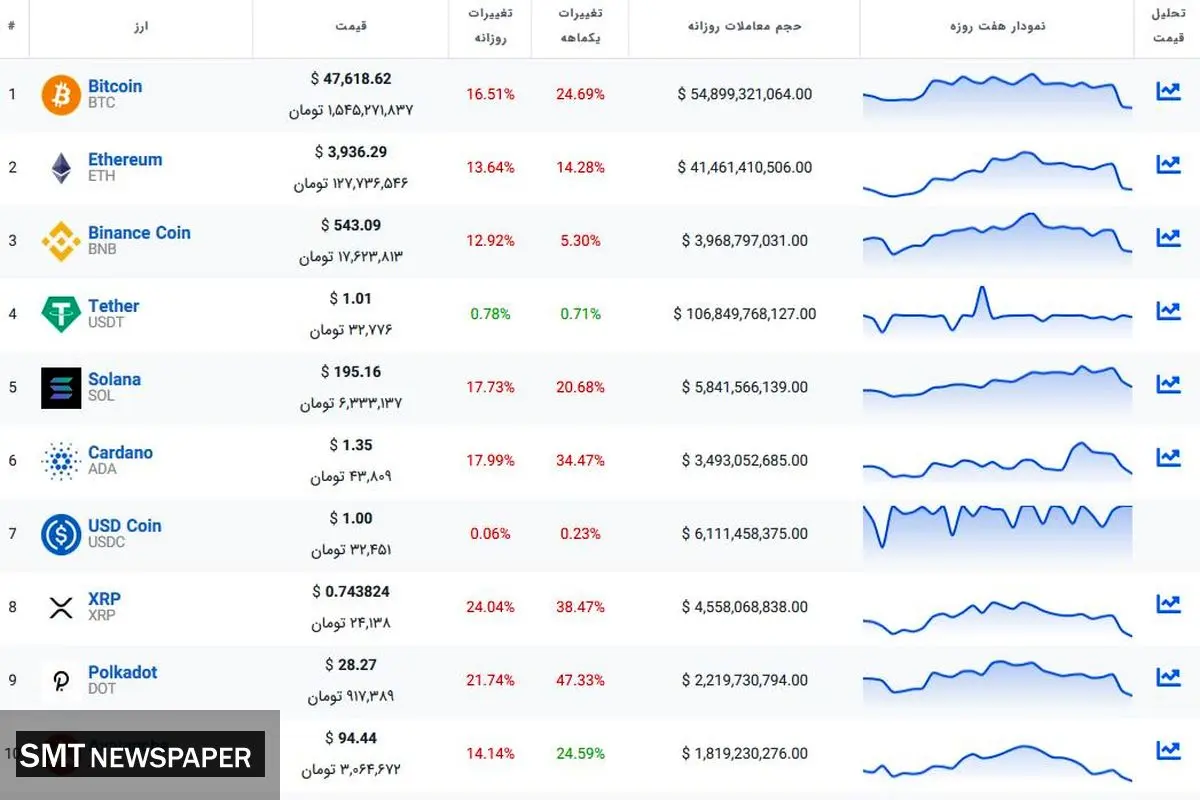Image resolution: width=1200 pixels, height=800 pixels.
Task: Select Ethereum volume $ 41,461,410,506.00
Action: pos(745,167)
